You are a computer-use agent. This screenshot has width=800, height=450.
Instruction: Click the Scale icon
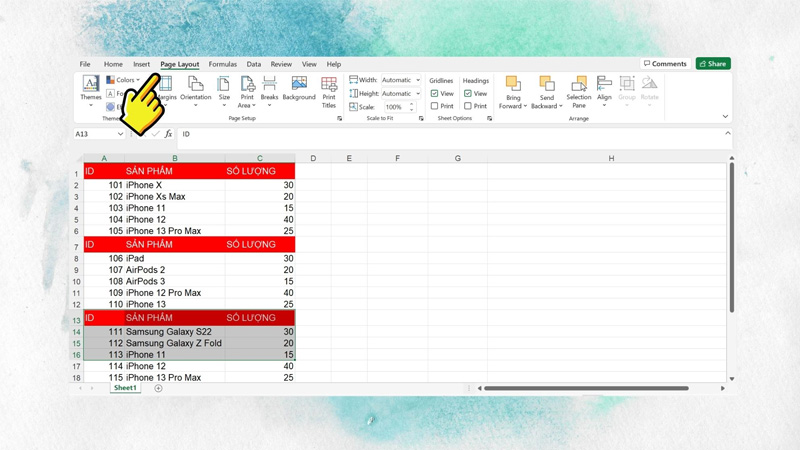(353, 107)
